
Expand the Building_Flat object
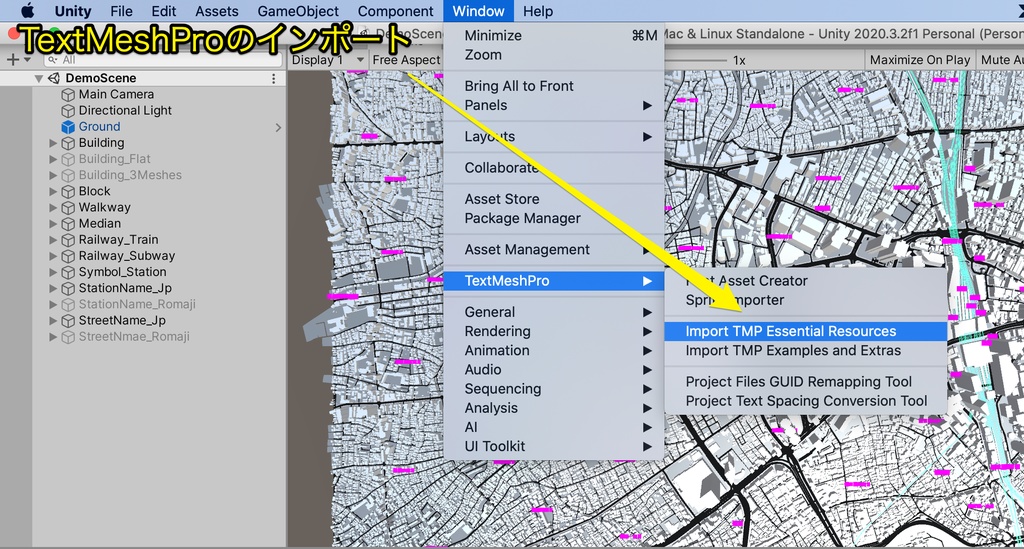click(x=53, y=159)
